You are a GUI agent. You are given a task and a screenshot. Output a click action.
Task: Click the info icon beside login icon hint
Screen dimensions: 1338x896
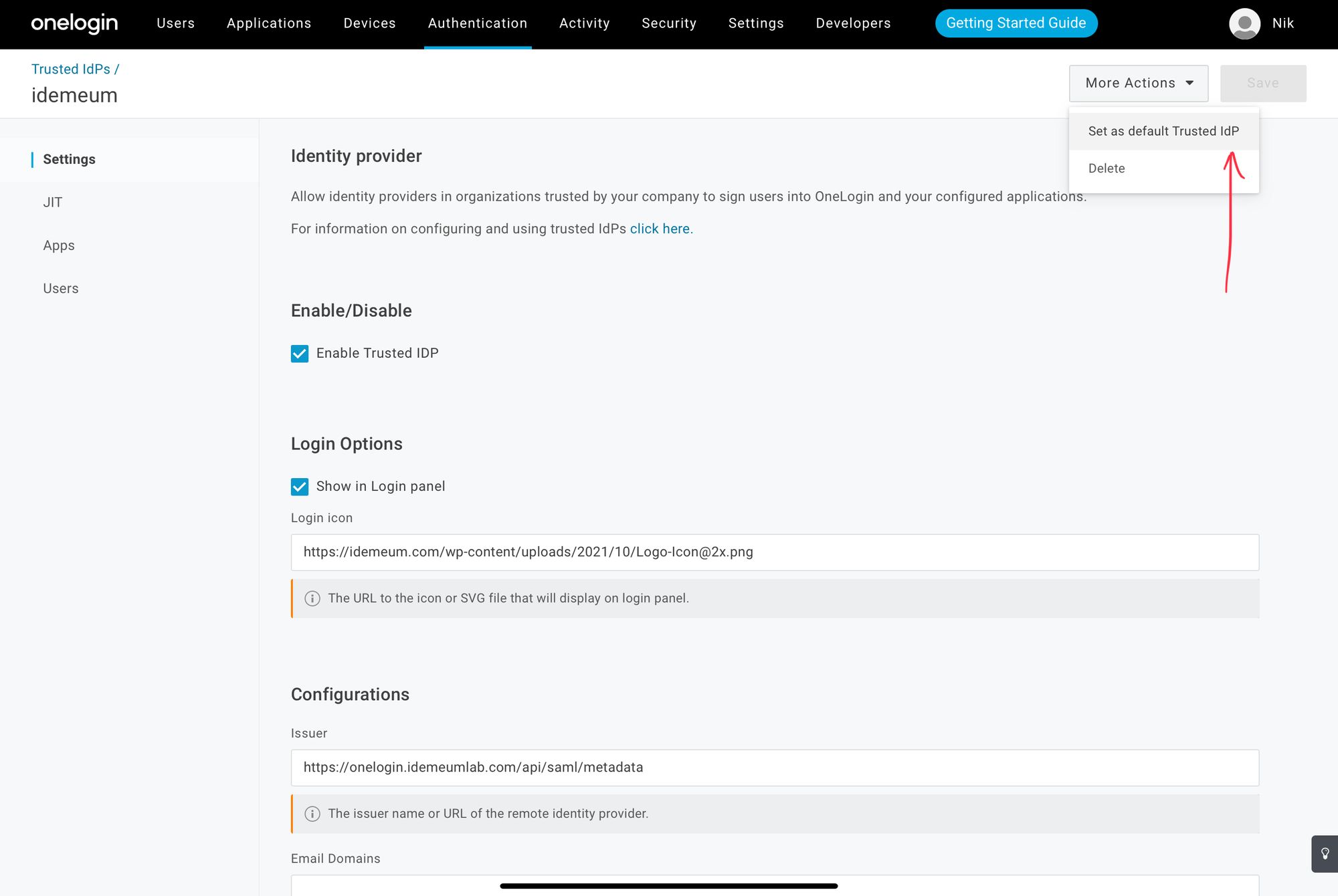[x=312, y=598]
